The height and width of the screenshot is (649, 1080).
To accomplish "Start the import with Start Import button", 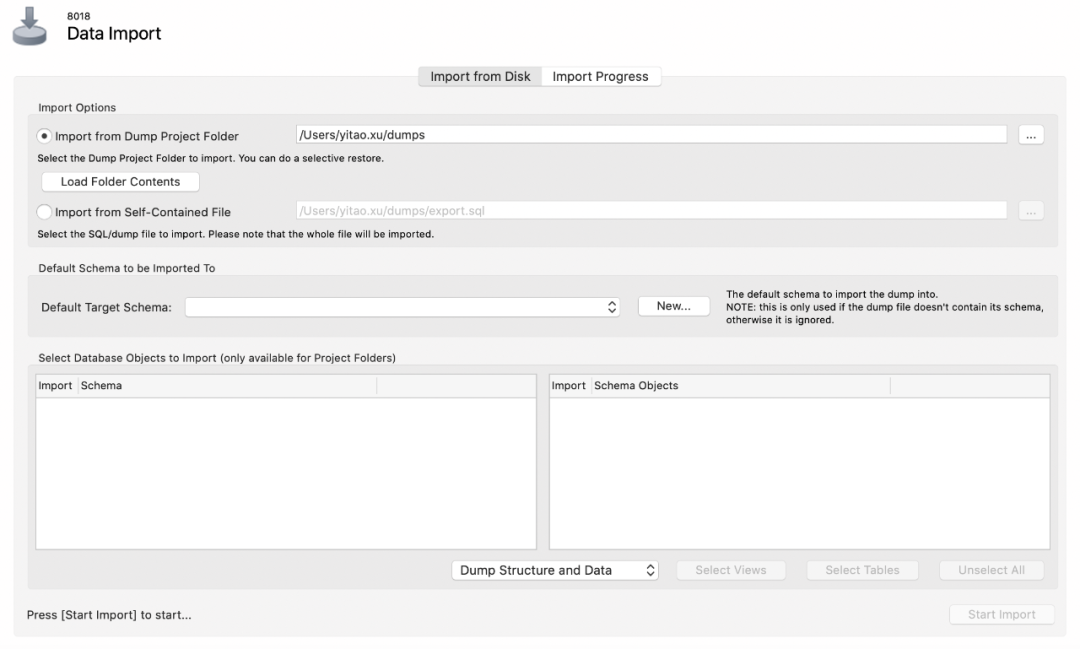I will pyautogui.click(x=1001, y=614).
